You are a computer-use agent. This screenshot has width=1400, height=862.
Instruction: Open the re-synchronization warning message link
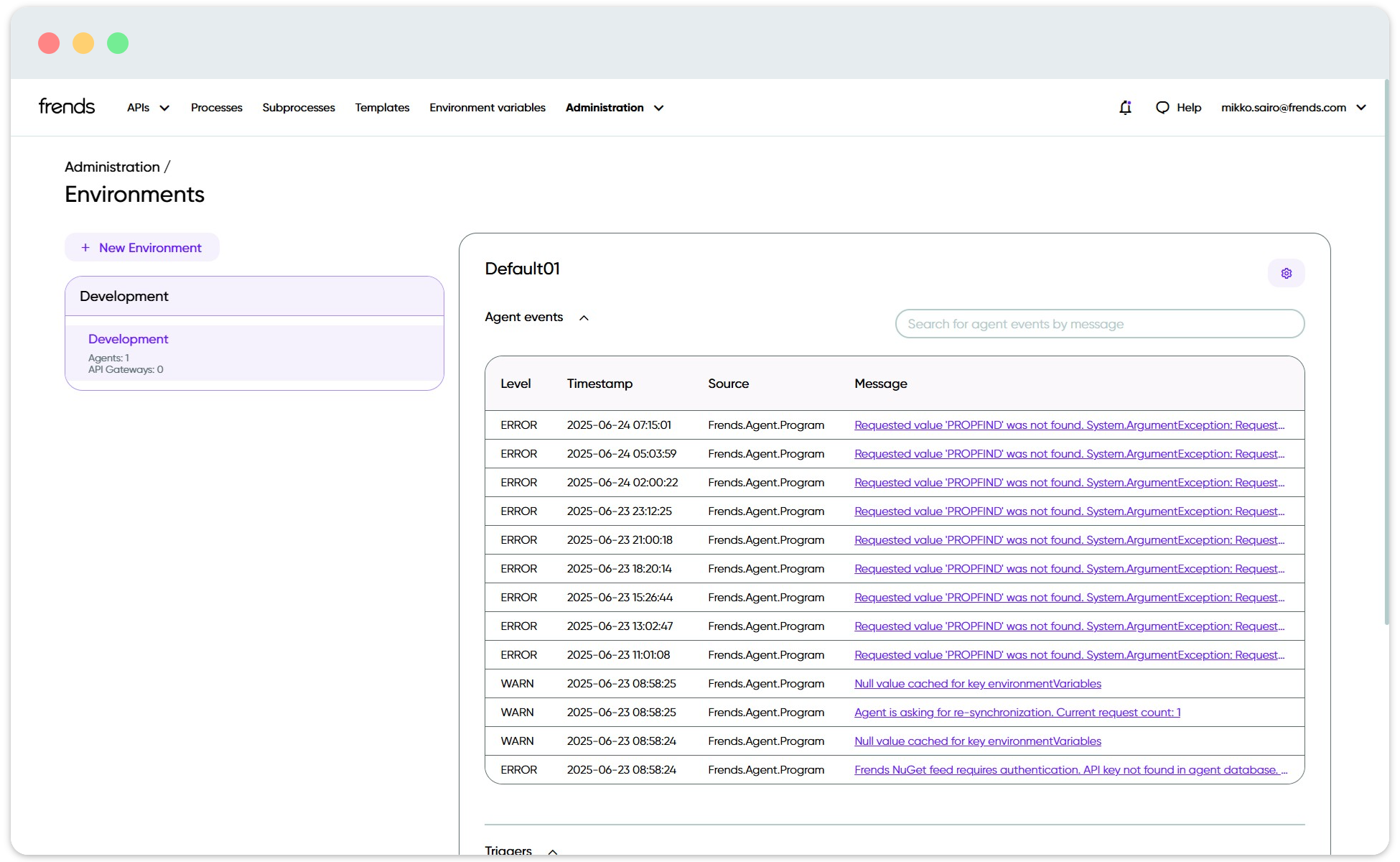1017,712
